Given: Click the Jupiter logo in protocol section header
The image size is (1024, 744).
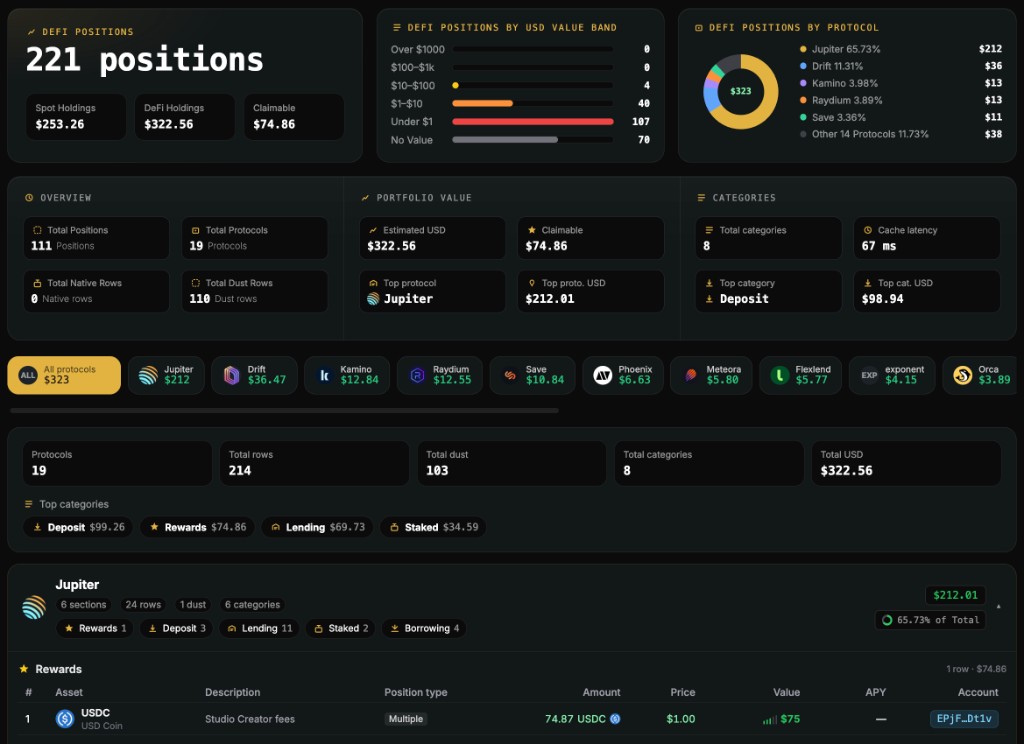Looking at the screenshot, I should (34, 607).
